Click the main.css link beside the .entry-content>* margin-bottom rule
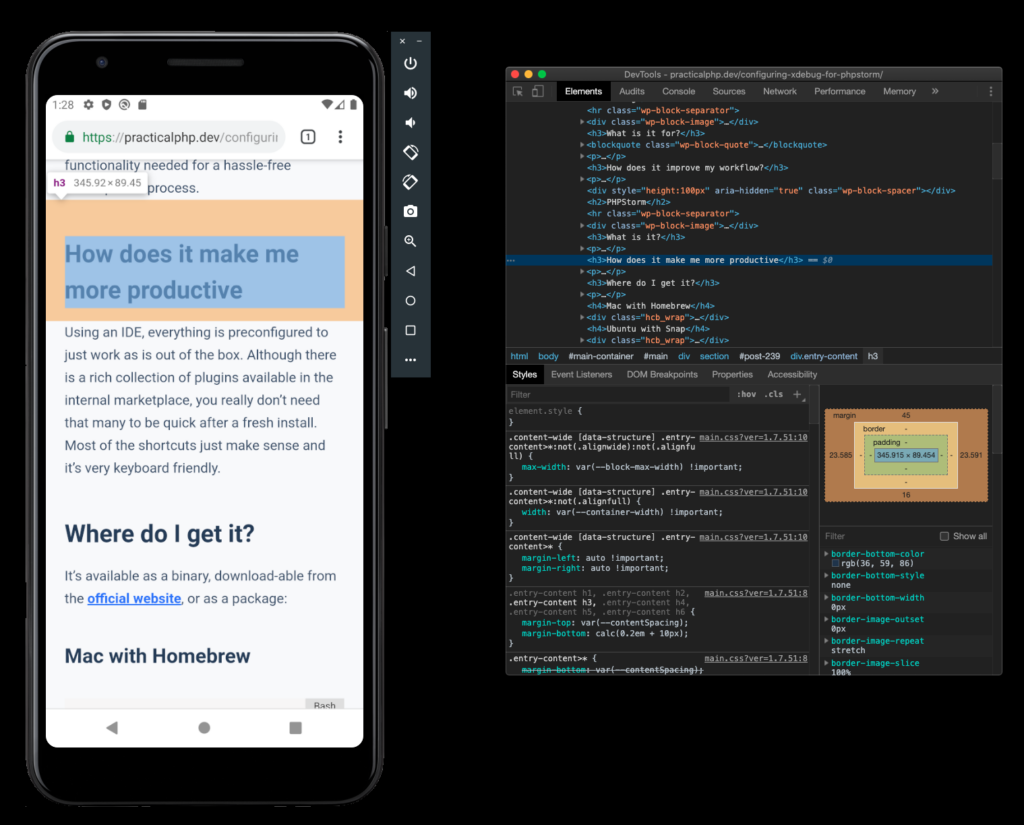This screenshot has height=825, width=1024. (x=756, y=658)
